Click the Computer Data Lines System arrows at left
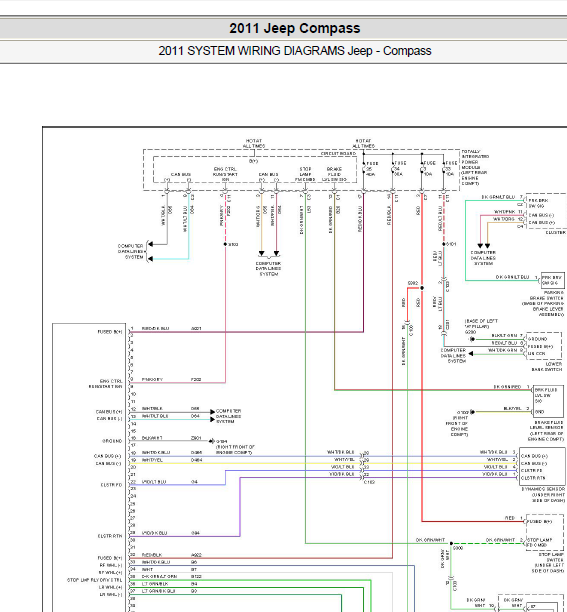The image size is (567, 612). coord(150,251)
